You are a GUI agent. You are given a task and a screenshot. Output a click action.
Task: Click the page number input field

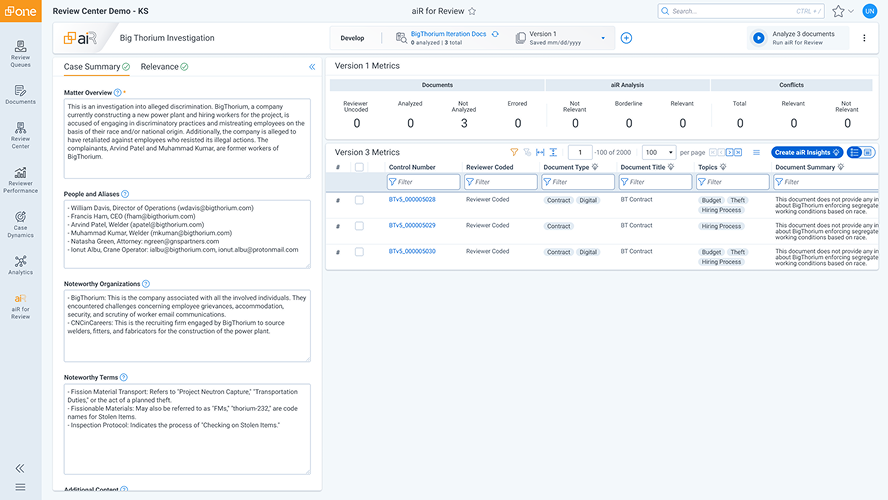580,152
